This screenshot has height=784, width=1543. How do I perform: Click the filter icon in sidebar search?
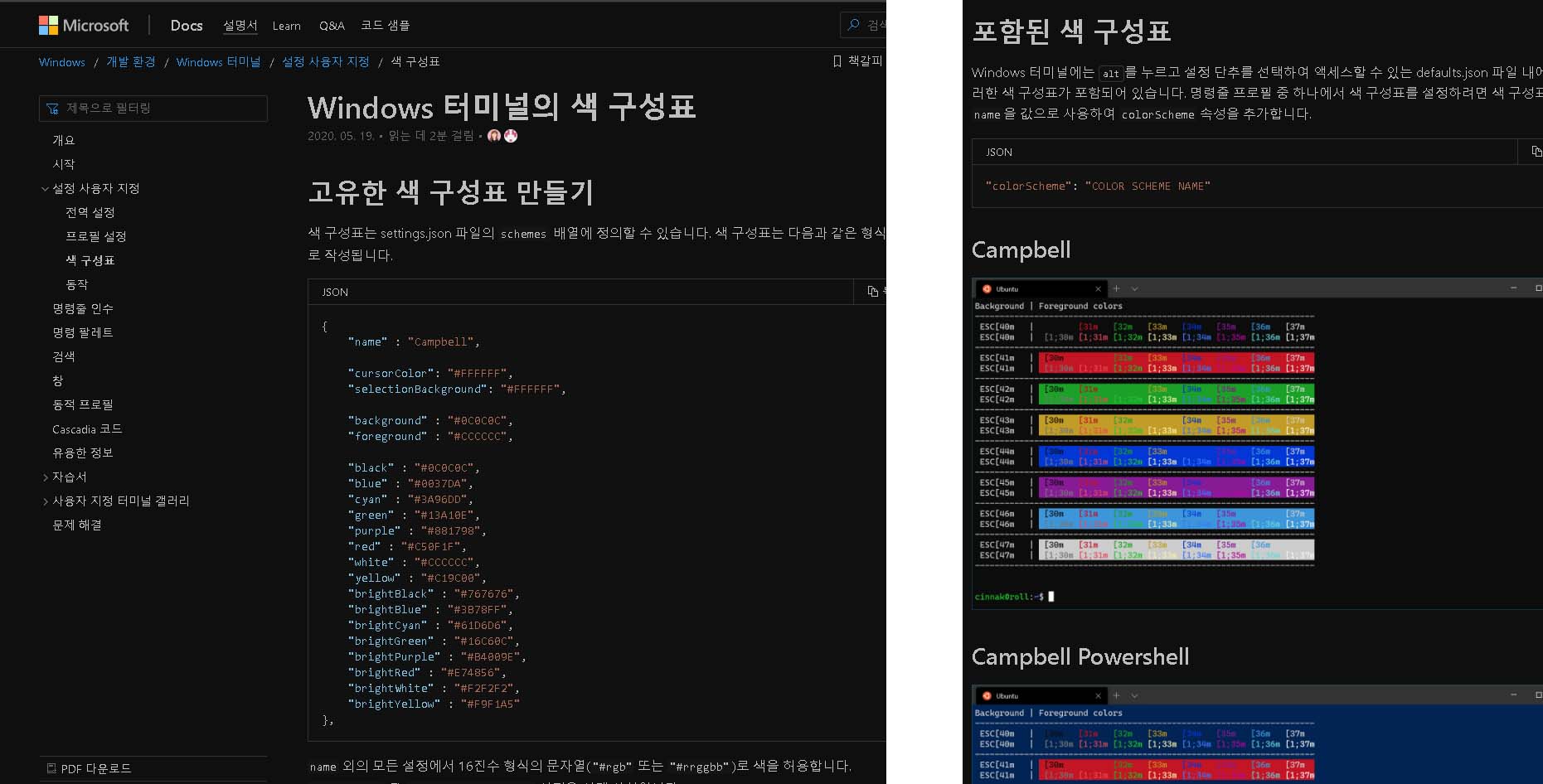pos(53,109)
